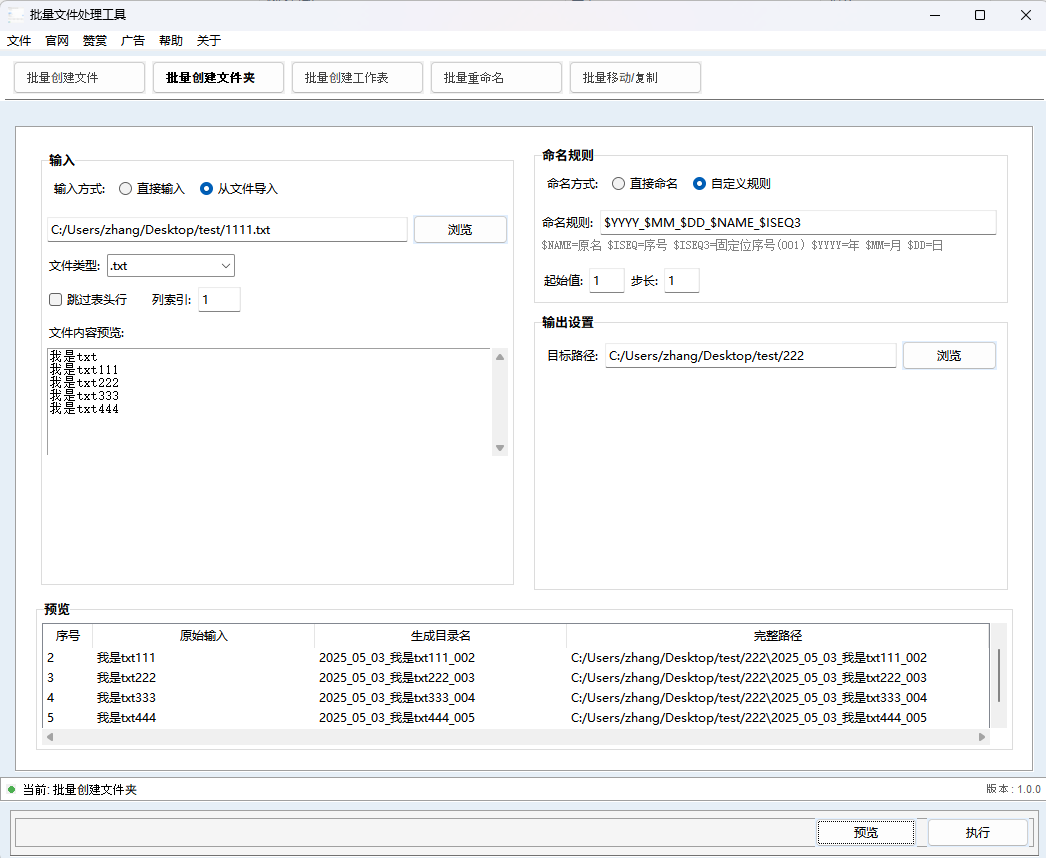Choose 直接命名 naming method
The image size is (1046, 858).
pyautogui.click(x=619, y=184)
